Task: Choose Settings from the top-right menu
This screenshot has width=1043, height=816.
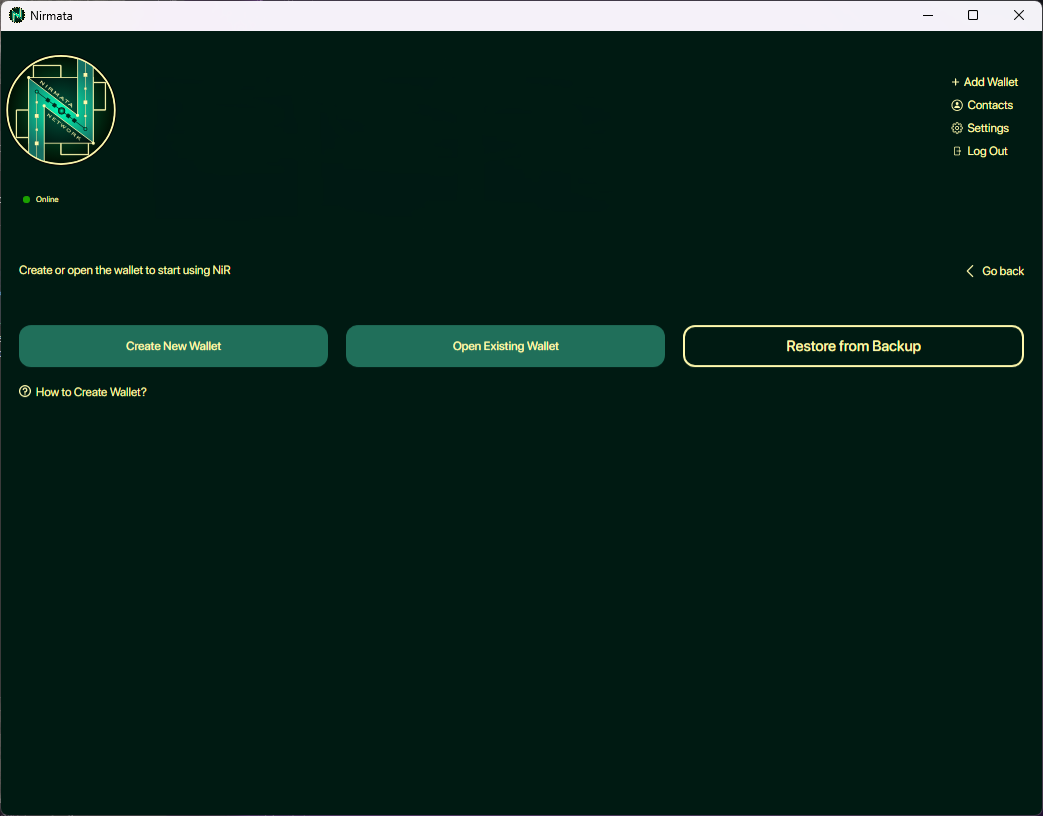Action: point(987,127)
